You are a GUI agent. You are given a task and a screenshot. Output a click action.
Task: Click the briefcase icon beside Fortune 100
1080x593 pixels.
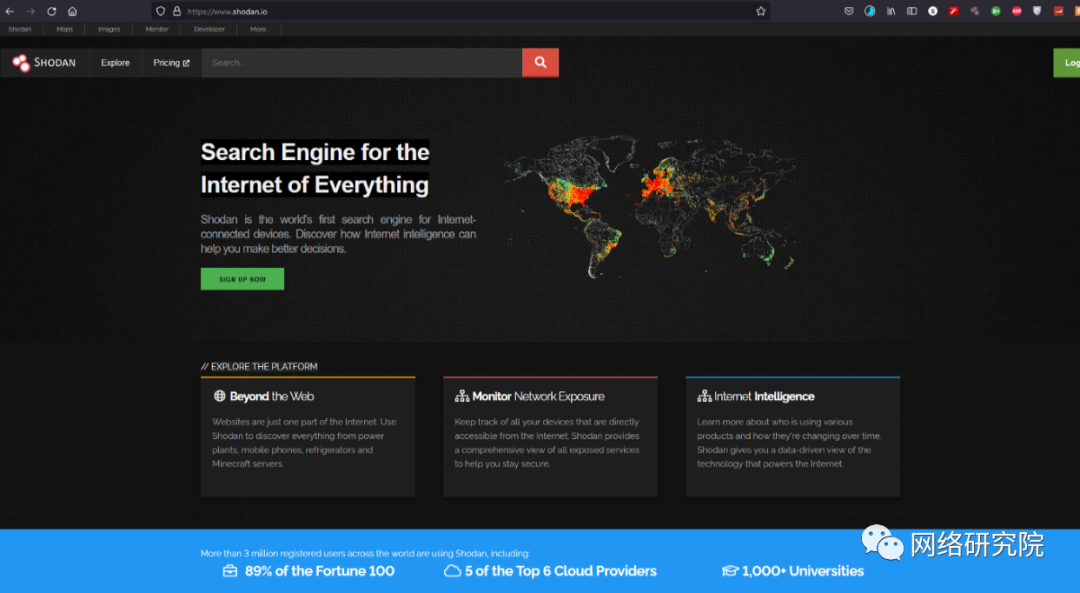tap(230, 571)
